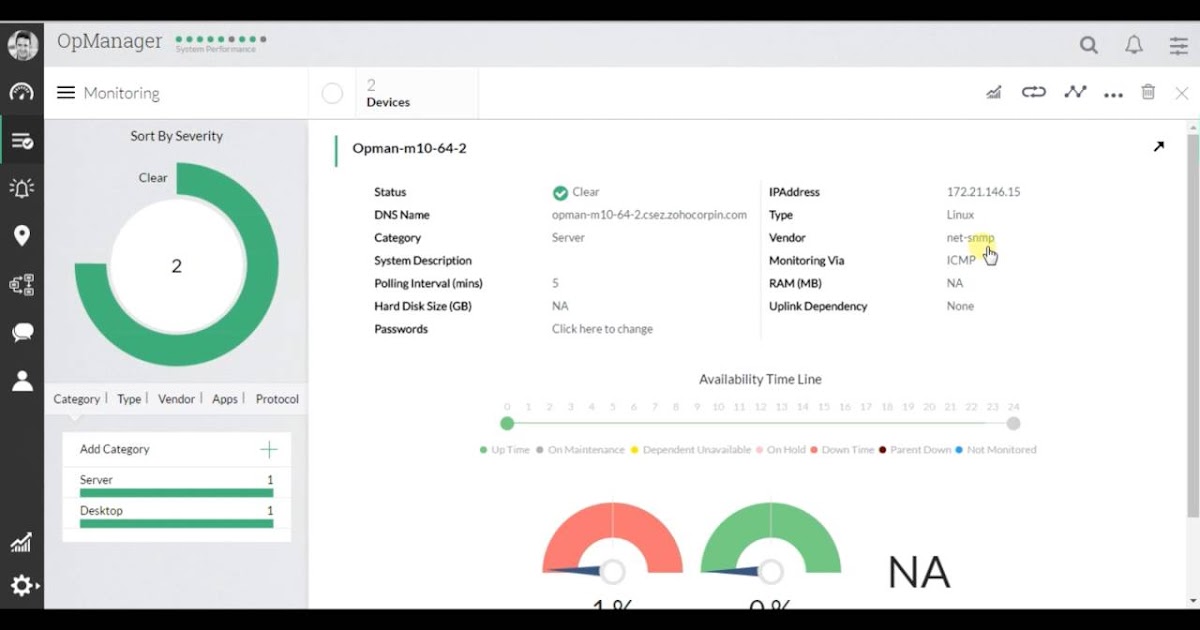Switch to the Type tab
1200x630 pixels.
(x=129, y=399)
